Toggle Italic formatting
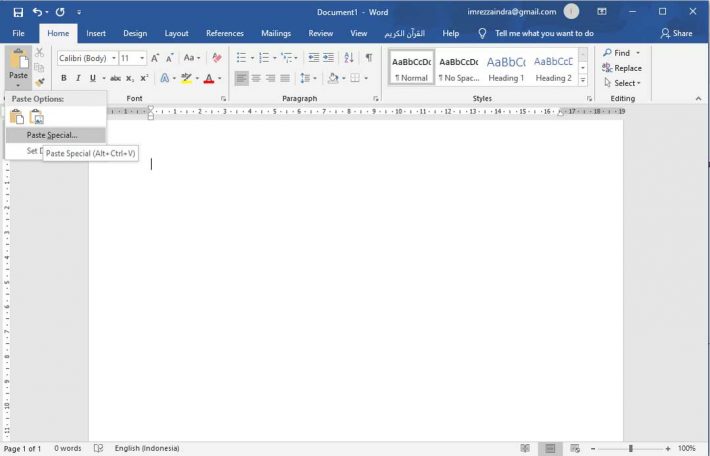The image size is (710, 456). (x=78, y=78)
